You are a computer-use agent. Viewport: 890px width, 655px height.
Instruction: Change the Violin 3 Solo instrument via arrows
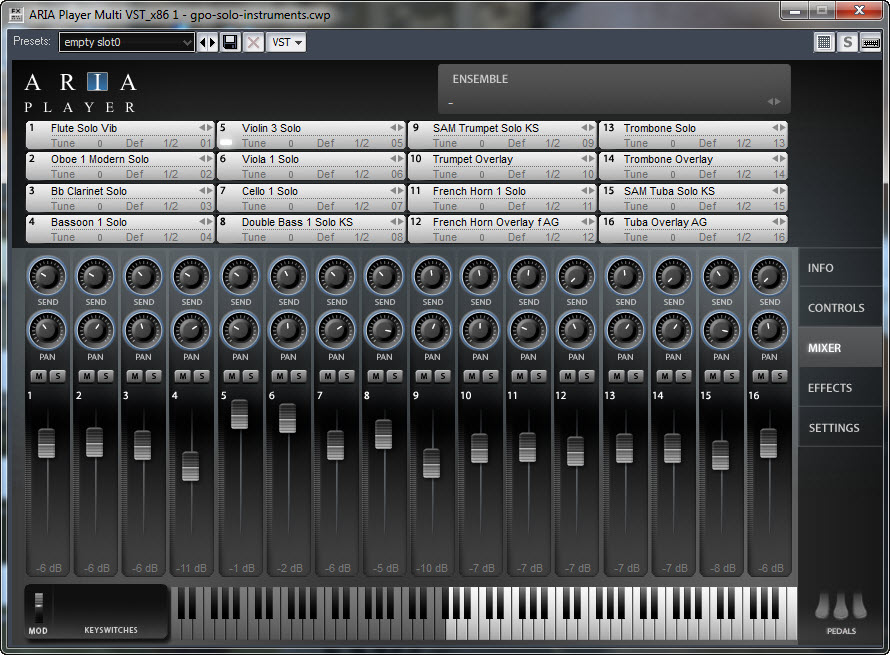397,128
